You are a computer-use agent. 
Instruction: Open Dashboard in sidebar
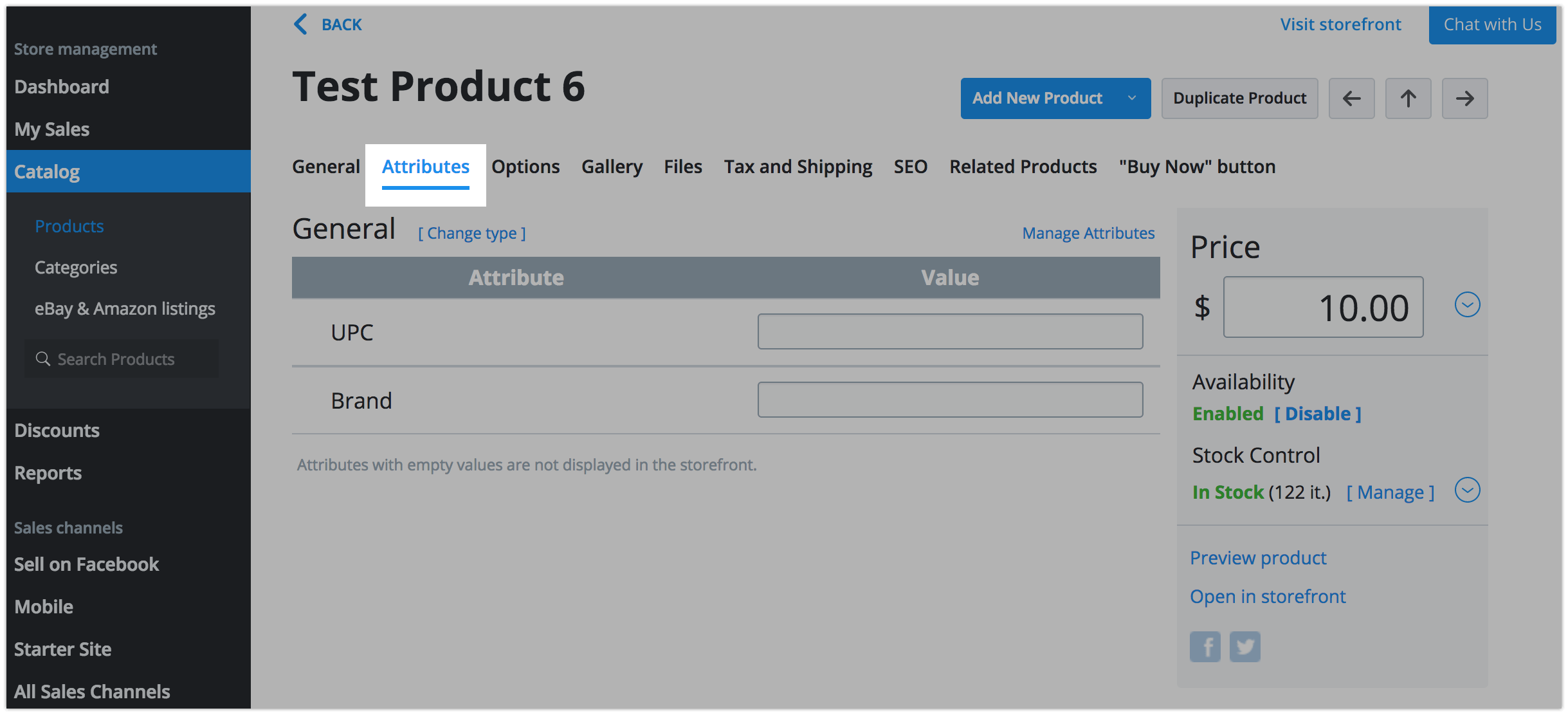(x=62, y=87)
